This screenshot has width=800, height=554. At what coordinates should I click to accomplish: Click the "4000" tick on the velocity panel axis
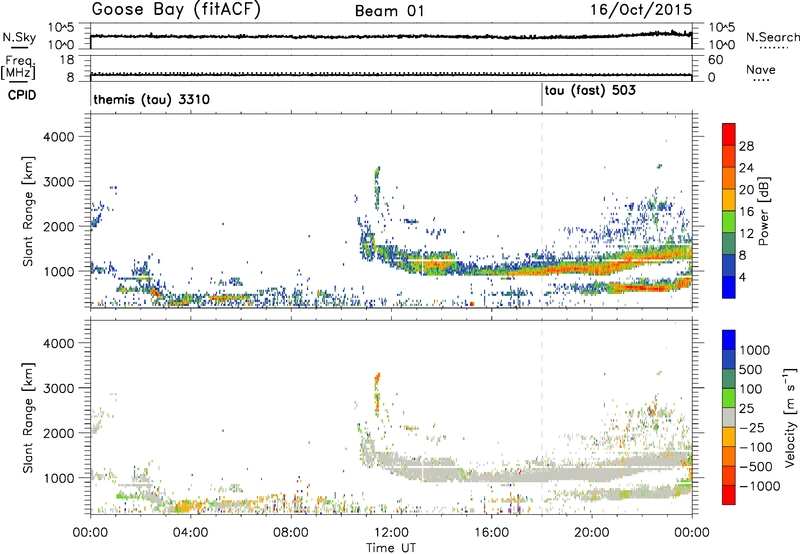point(58,343)
